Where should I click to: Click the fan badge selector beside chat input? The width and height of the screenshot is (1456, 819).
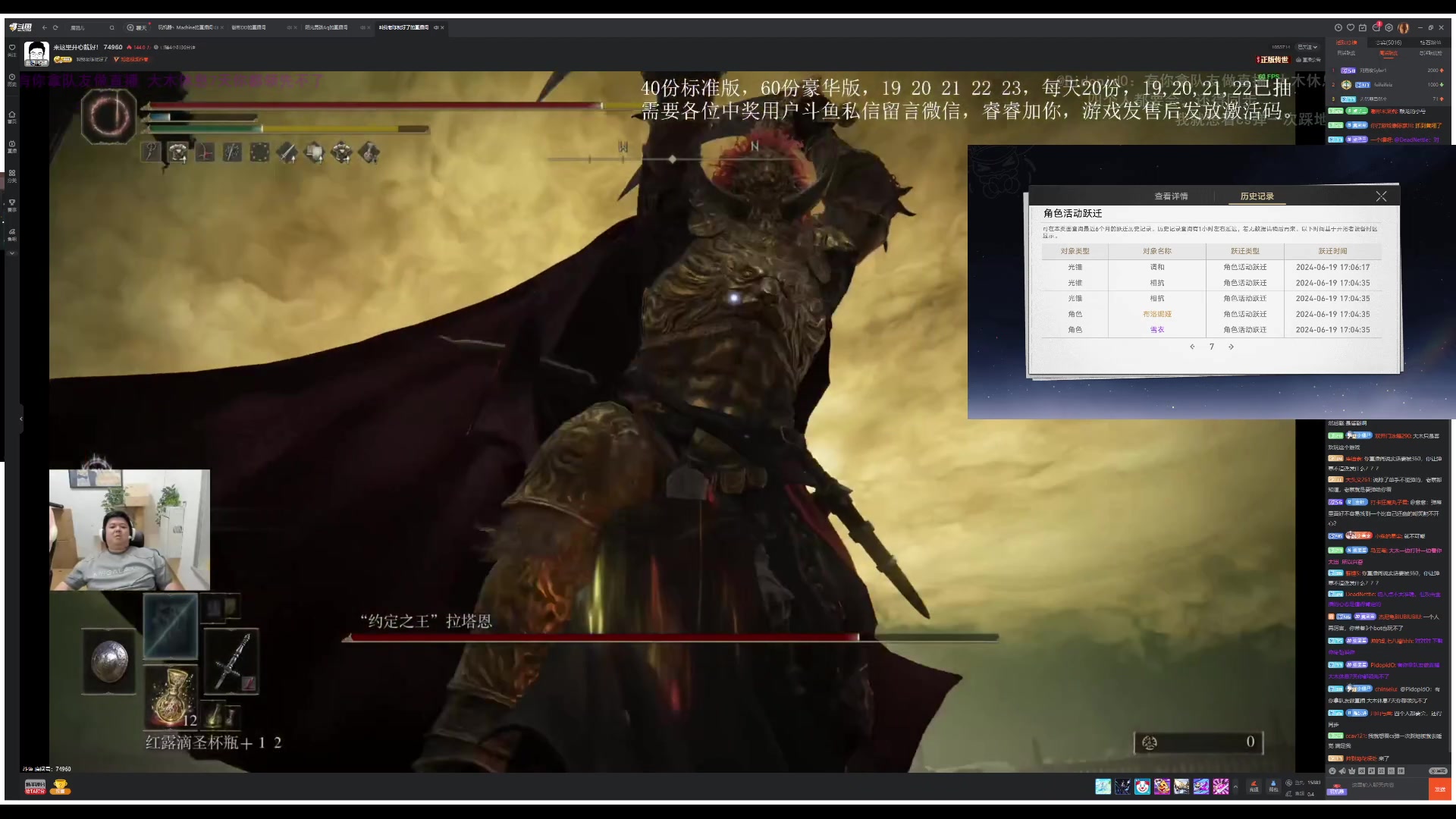click(x=1337, y=789)
